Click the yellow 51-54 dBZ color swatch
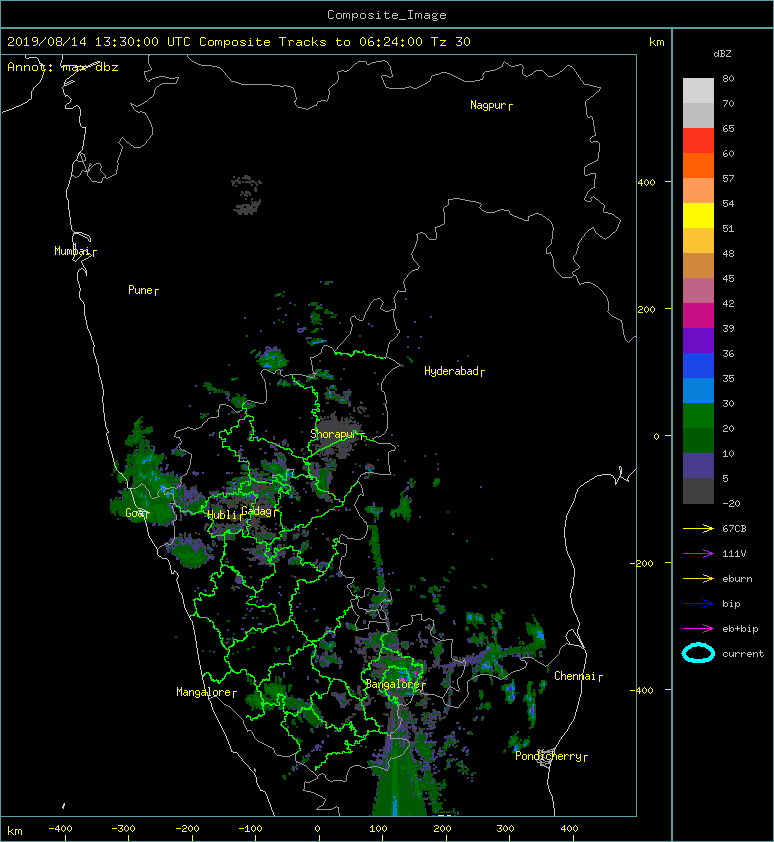 point(698,216)
